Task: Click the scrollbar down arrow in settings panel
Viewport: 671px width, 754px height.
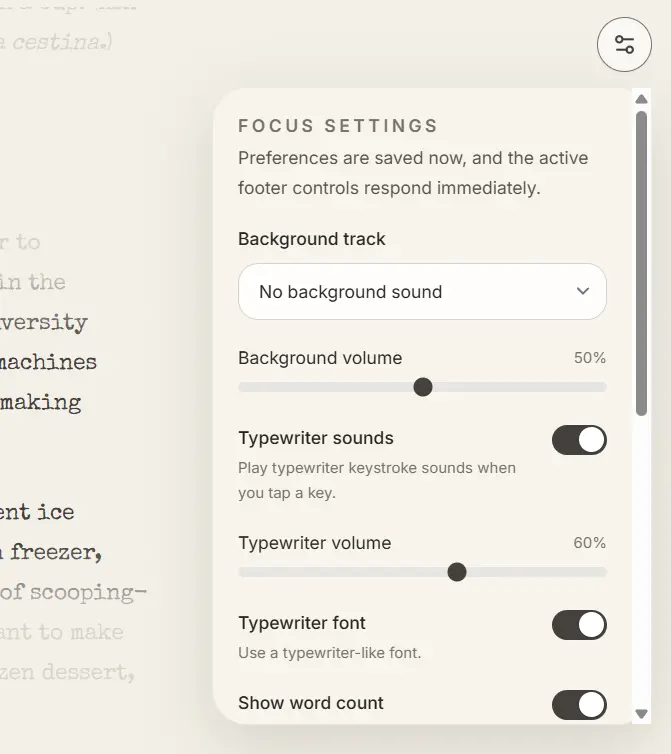Action: click(641, 714)
